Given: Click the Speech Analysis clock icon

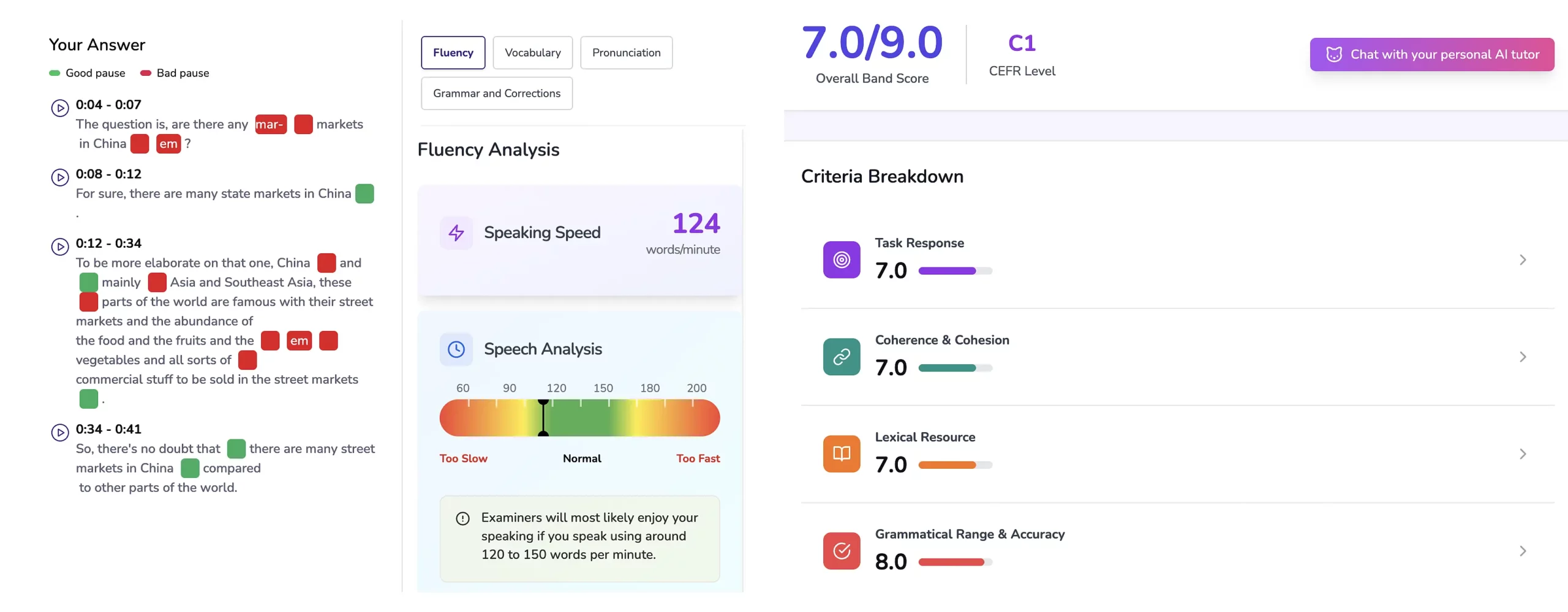Looking at the screenshot, I should [456, 349].
